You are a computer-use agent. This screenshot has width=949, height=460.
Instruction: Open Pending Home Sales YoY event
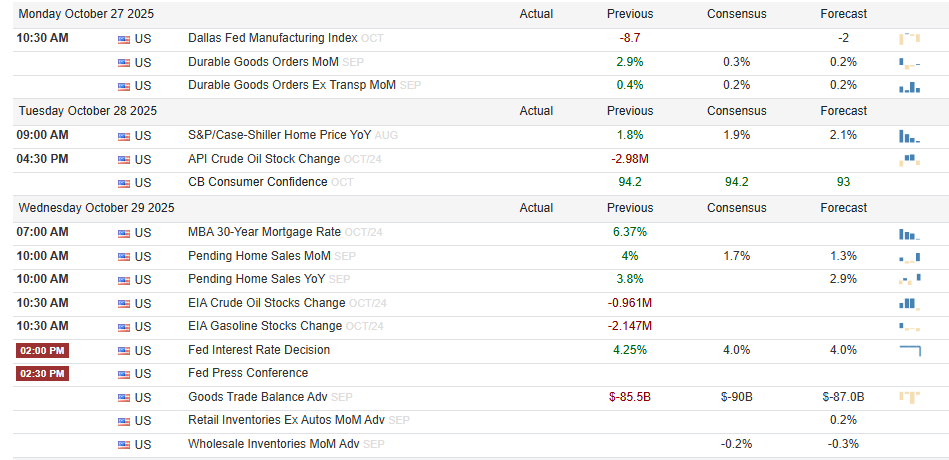coord(256,279)
